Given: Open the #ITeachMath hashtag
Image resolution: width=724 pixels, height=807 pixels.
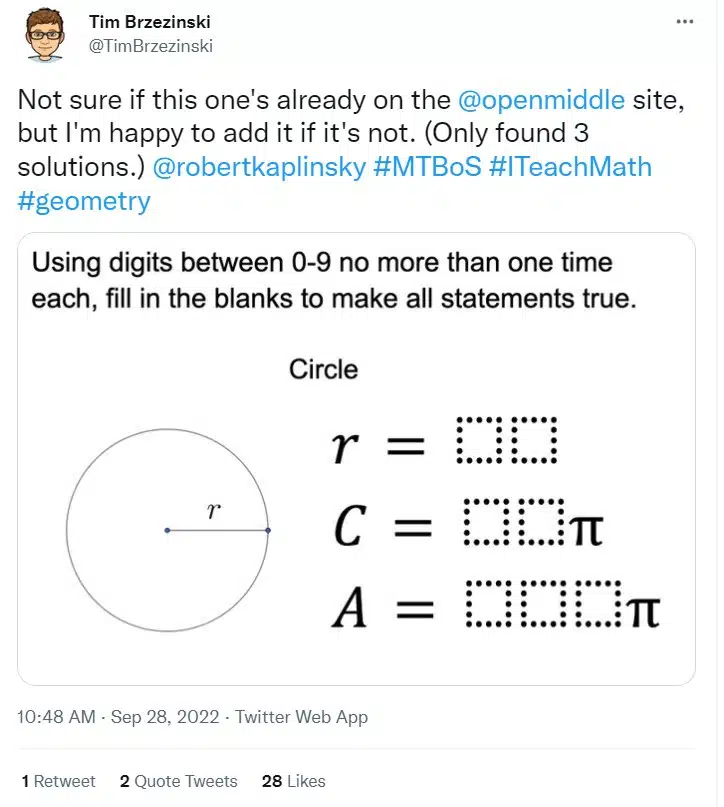Looking at the screenshot, I should (571, 167).
